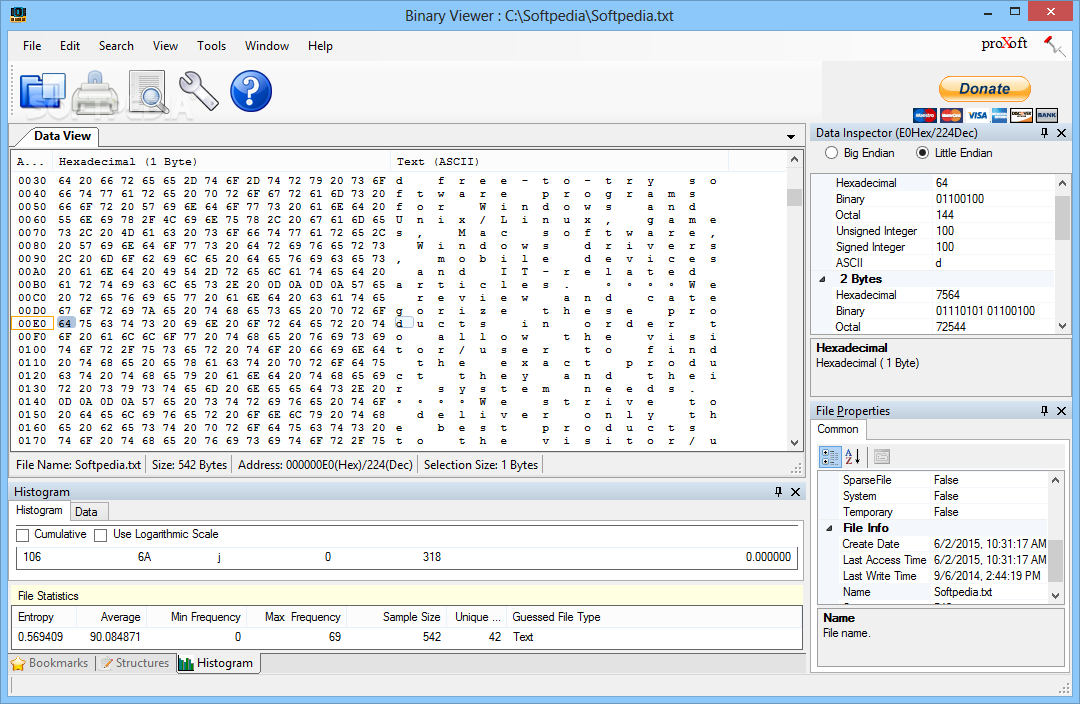Click the Hexadecimal (1 Byte) column header
This screenshot has height=704, width=1080.
pyautogui.click(x=222, y=161)
